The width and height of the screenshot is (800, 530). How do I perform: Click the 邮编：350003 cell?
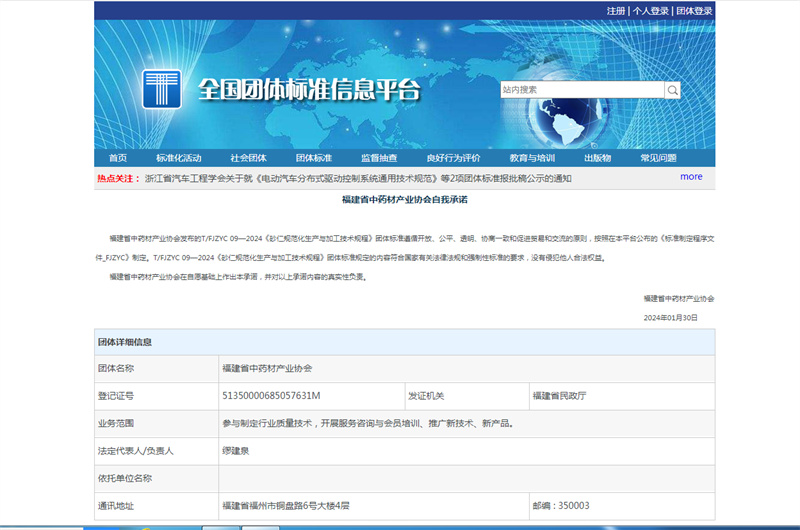point(622,506)
